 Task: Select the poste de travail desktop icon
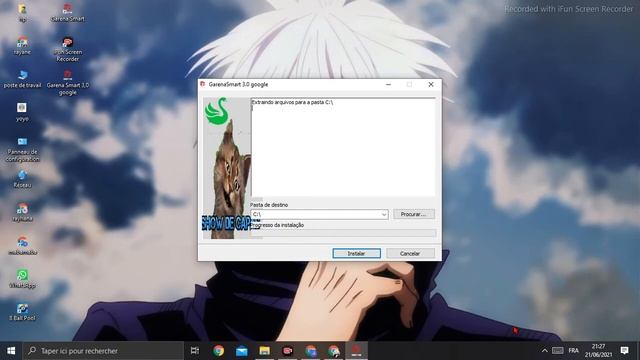coord(22,79)
